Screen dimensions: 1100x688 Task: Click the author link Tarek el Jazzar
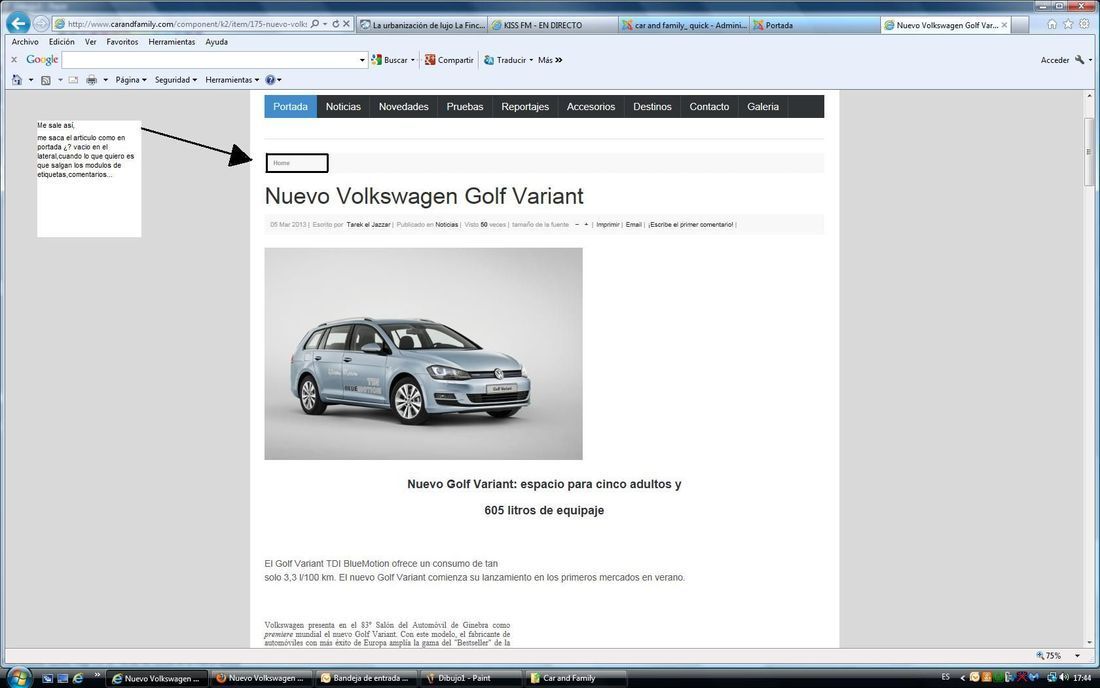(368, 224)
